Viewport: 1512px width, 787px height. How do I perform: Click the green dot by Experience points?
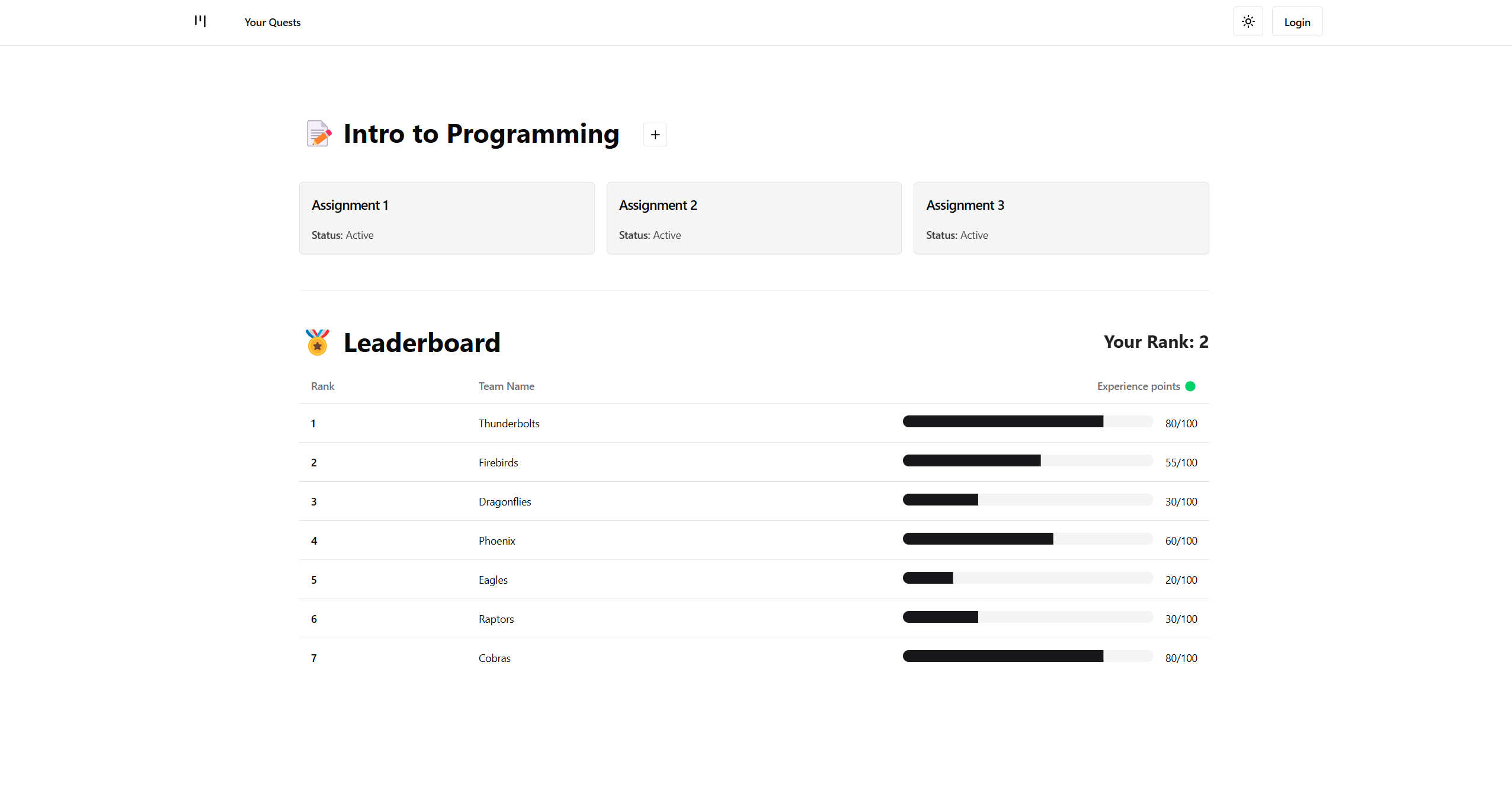[1190, 386]
